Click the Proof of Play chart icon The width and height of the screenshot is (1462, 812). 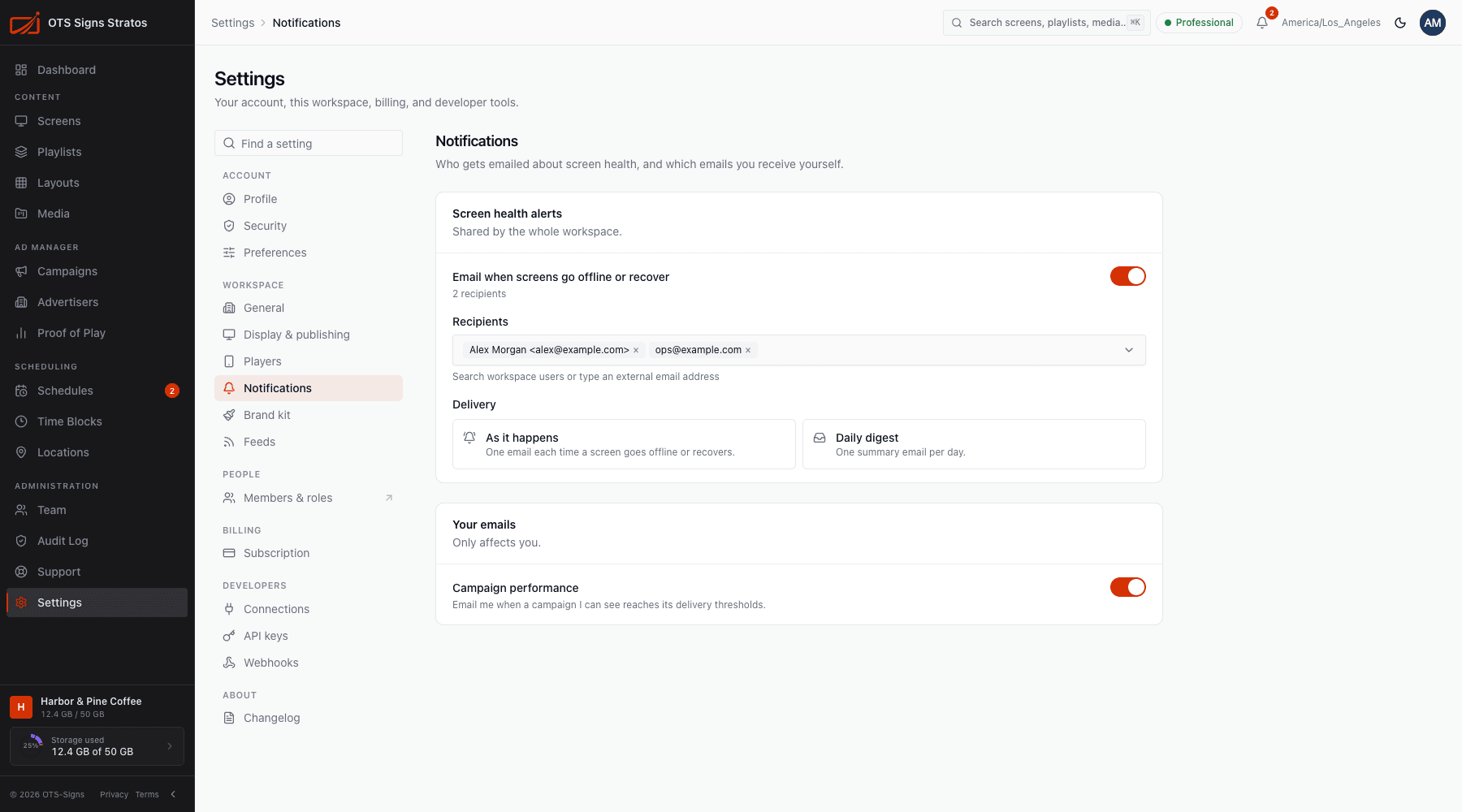(x=21, y=333)
